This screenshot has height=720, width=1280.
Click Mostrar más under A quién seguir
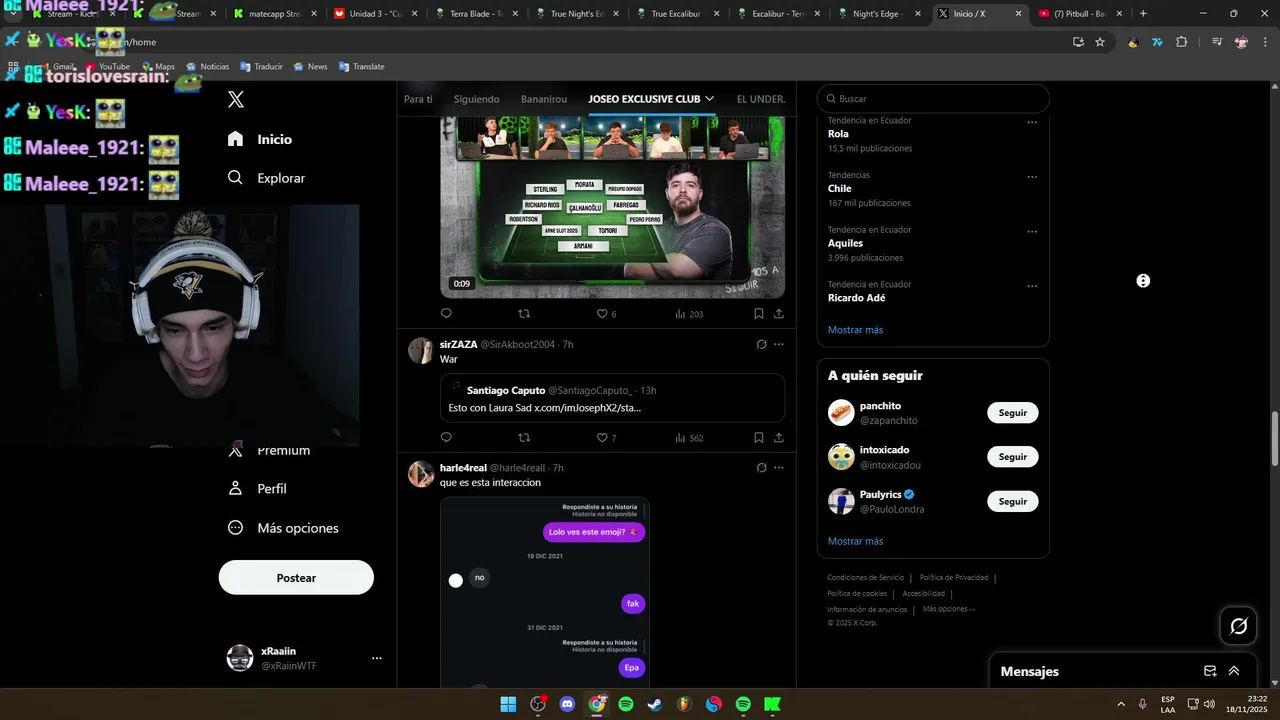click(855, 541)
